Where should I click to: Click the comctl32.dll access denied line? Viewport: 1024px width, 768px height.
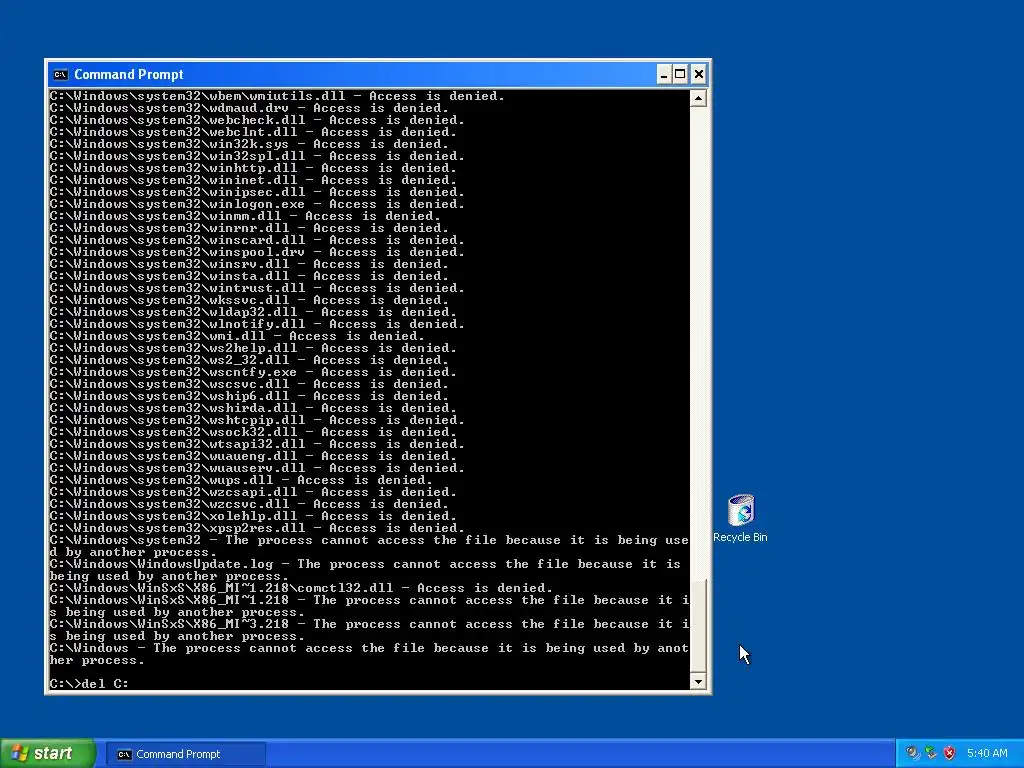click(x=301, y=588)
